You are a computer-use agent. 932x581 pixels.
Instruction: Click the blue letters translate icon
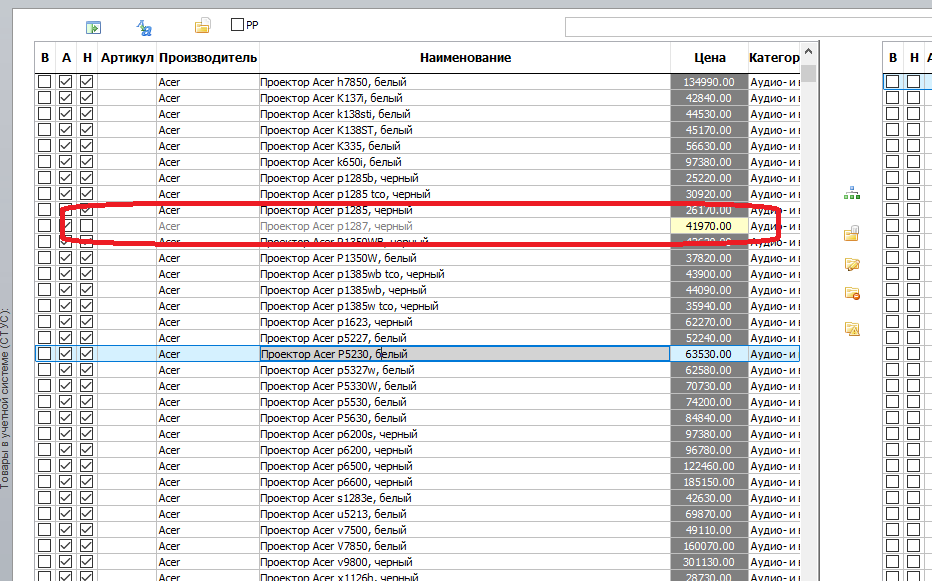tap(144, 27)
